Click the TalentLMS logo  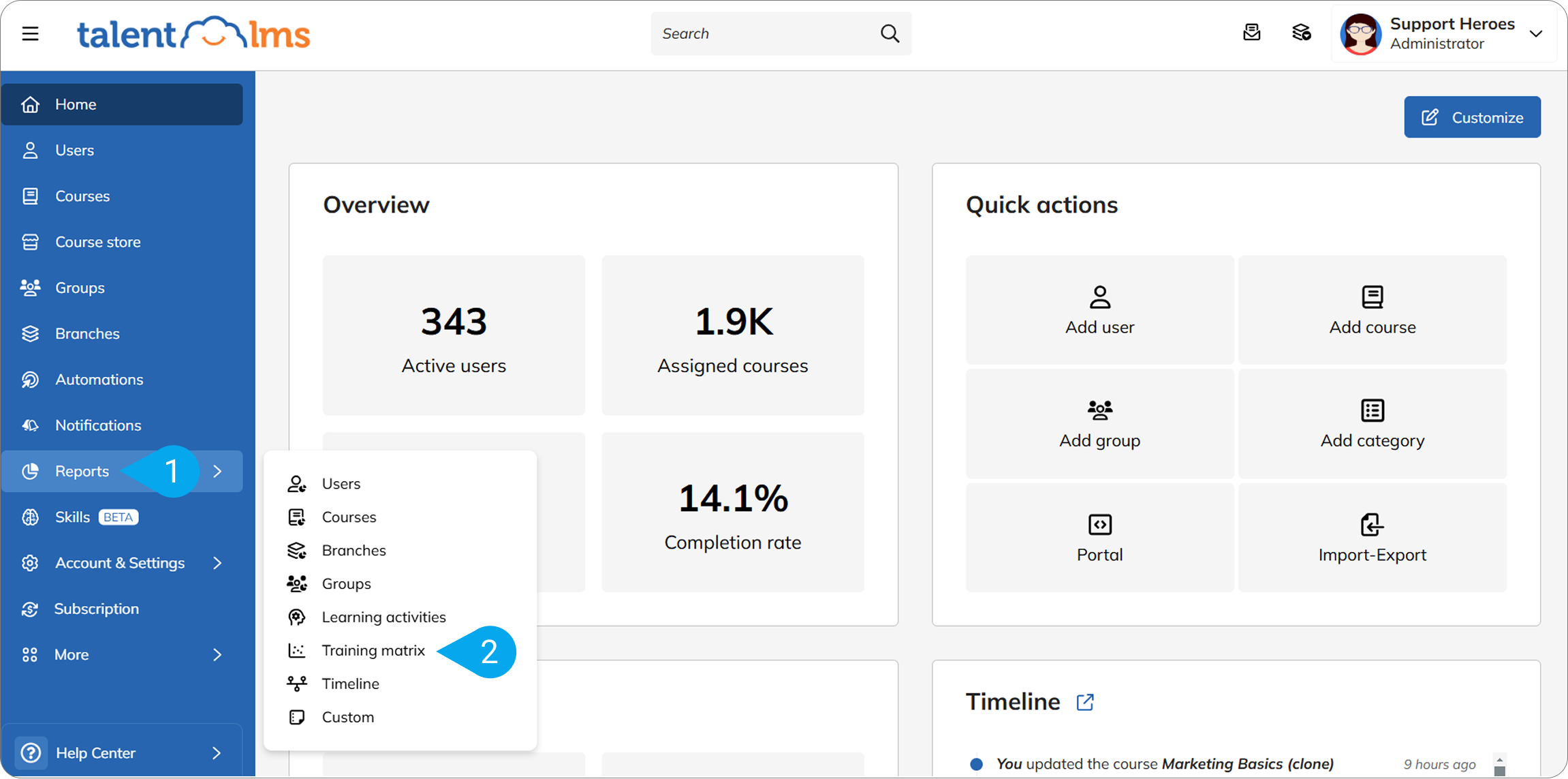click(193, 33)
